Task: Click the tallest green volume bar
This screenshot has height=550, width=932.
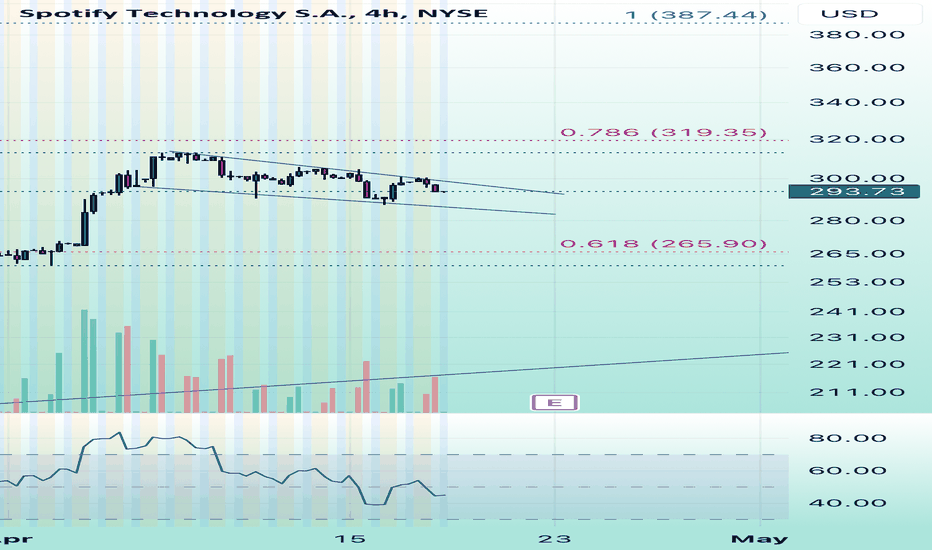Action: [x=84, y=361]
